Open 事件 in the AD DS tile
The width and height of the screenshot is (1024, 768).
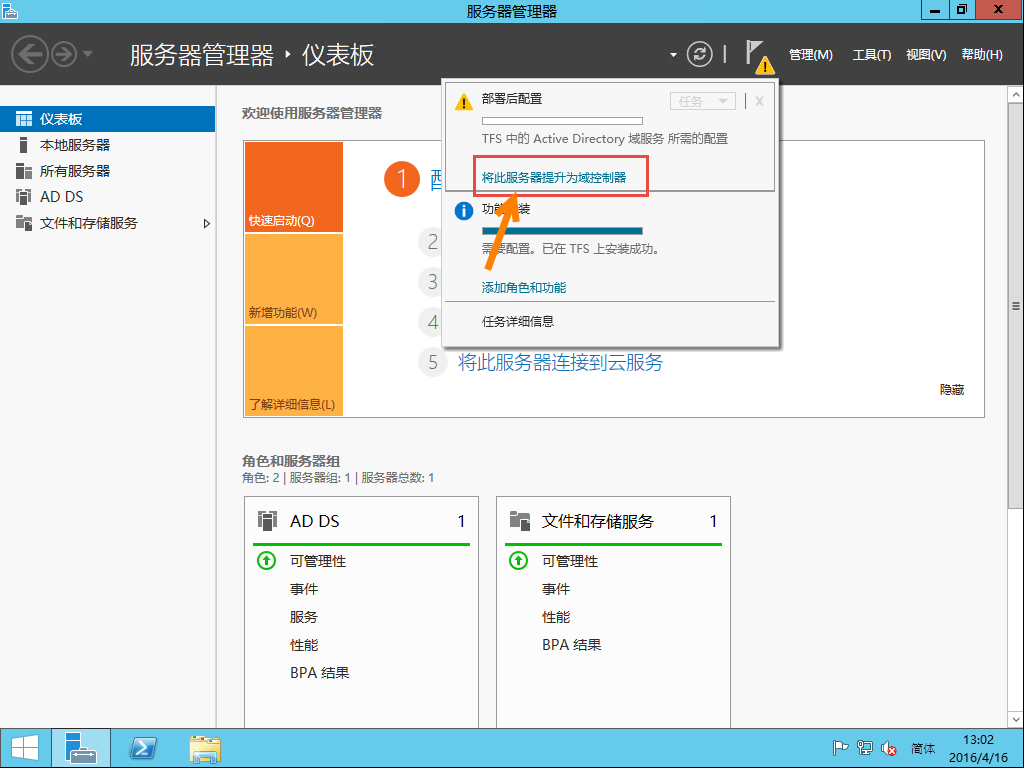tap(304, 589)
